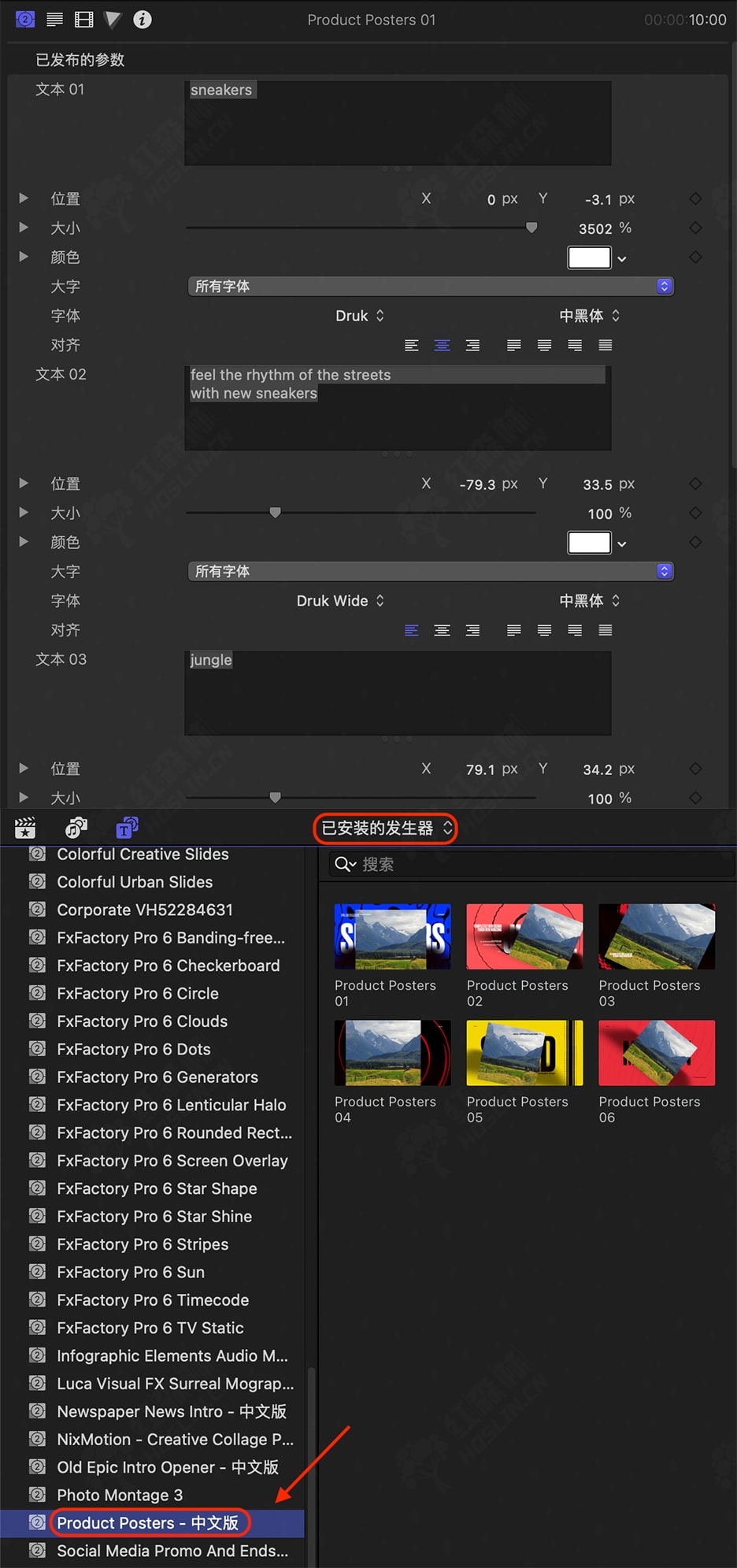The width and height of the screenshot is (737, 1568).
Task: Expand Text 01 position parameter
Action: [x=24, y=198]
